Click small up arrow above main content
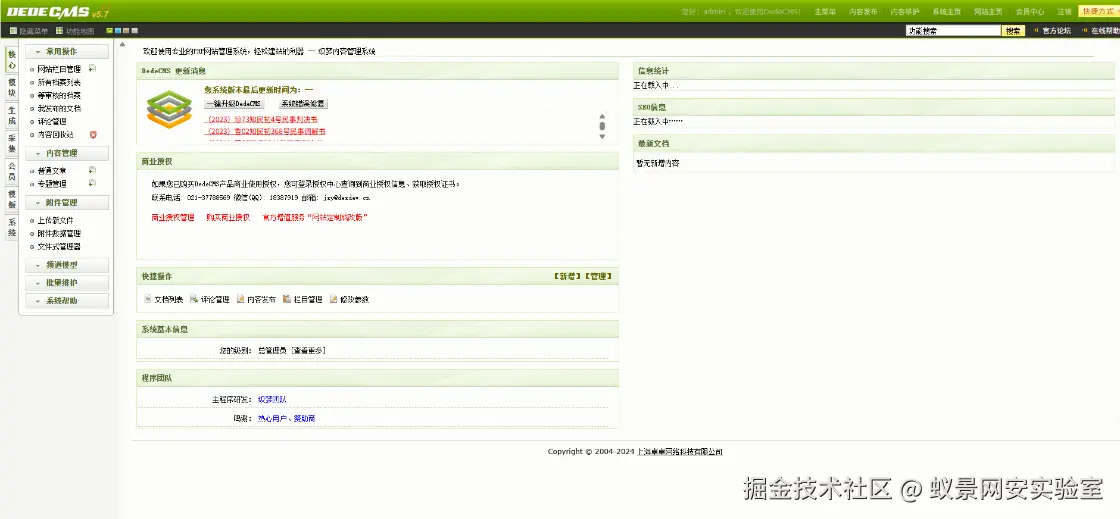The image size is (1120, 519). pos(123,45)
